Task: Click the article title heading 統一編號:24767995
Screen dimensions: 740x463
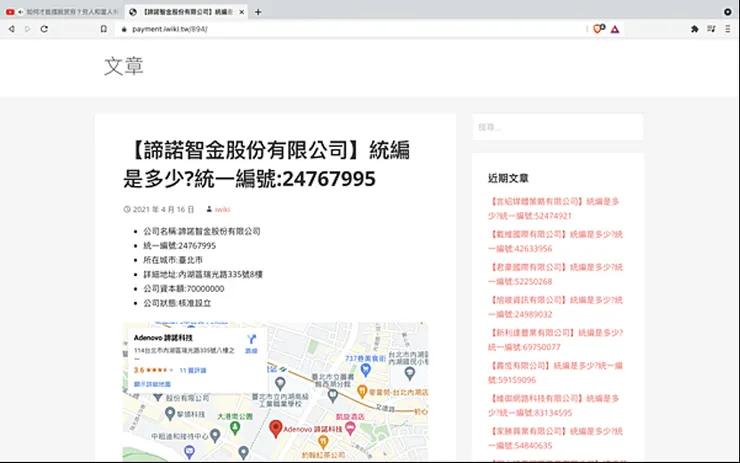Action: pos(267,164)
